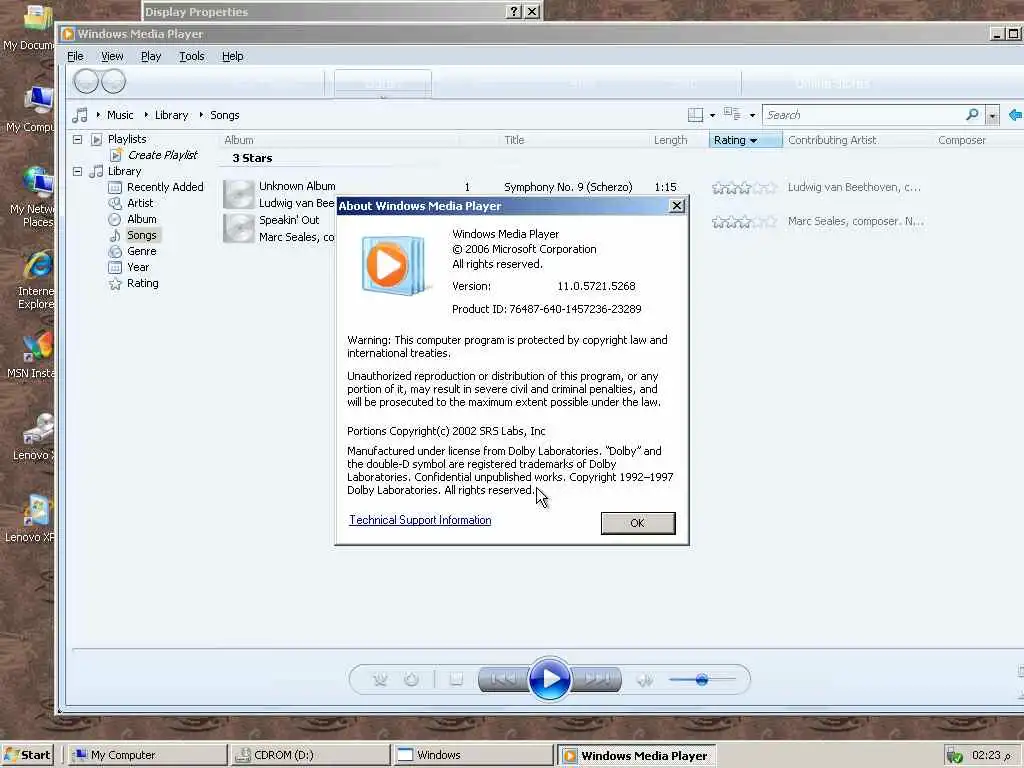
Task: Open Technical Support Information link
Action: [x=420, y=520]
